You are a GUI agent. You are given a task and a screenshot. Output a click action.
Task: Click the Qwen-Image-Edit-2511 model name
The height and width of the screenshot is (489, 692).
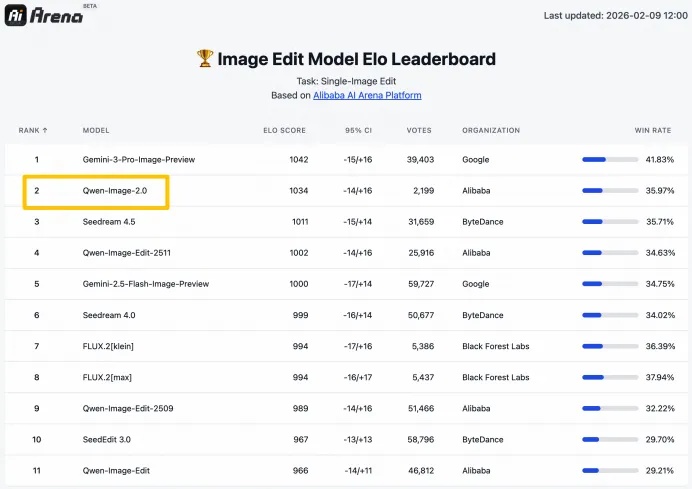pos(128,253)
